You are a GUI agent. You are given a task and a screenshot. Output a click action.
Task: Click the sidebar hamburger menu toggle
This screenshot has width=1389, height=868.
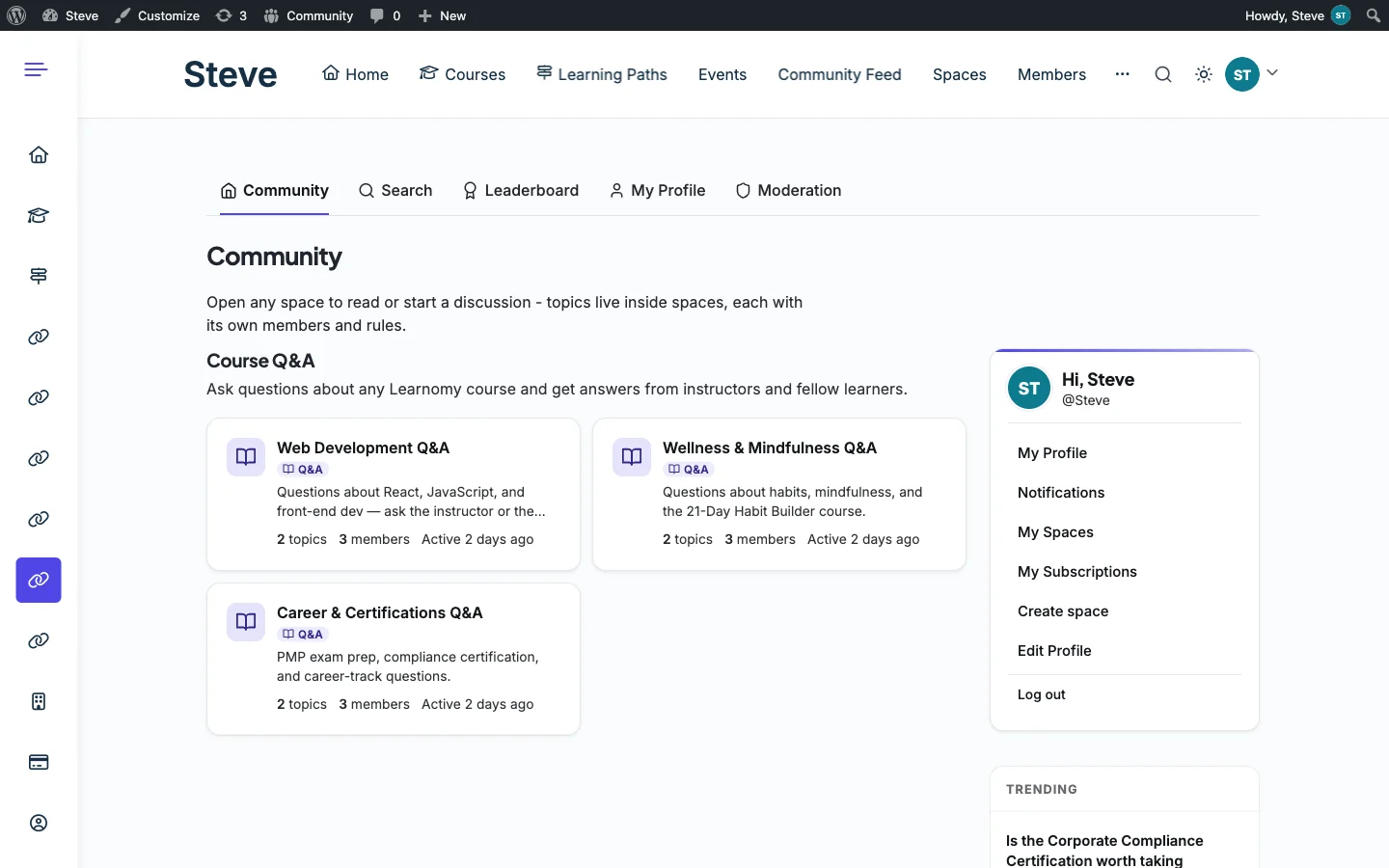pyautogui.click(x=36, y=69)
